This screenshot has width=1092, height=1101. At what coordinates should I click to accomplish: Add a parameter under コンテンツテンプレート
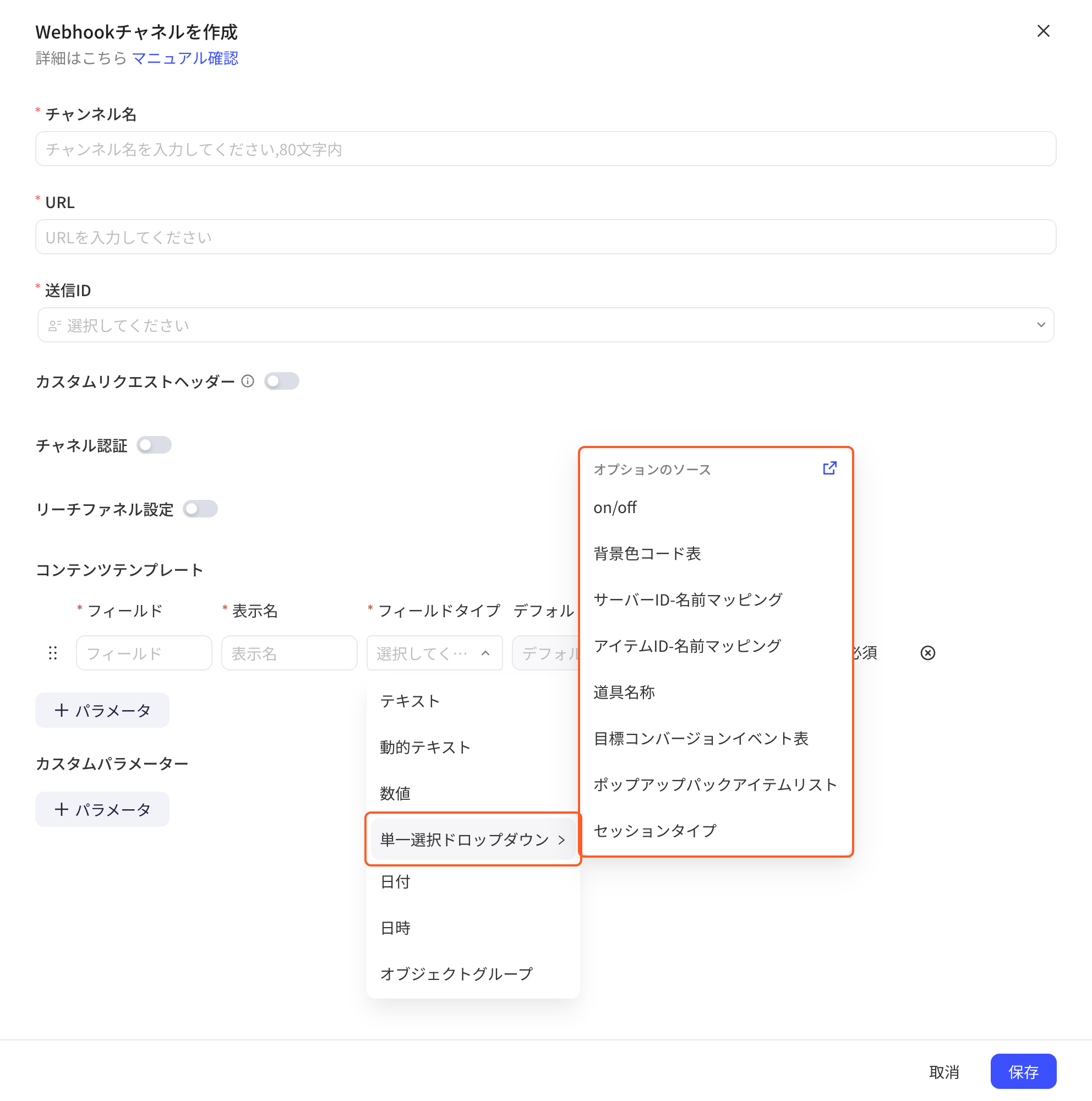(102, 710)
